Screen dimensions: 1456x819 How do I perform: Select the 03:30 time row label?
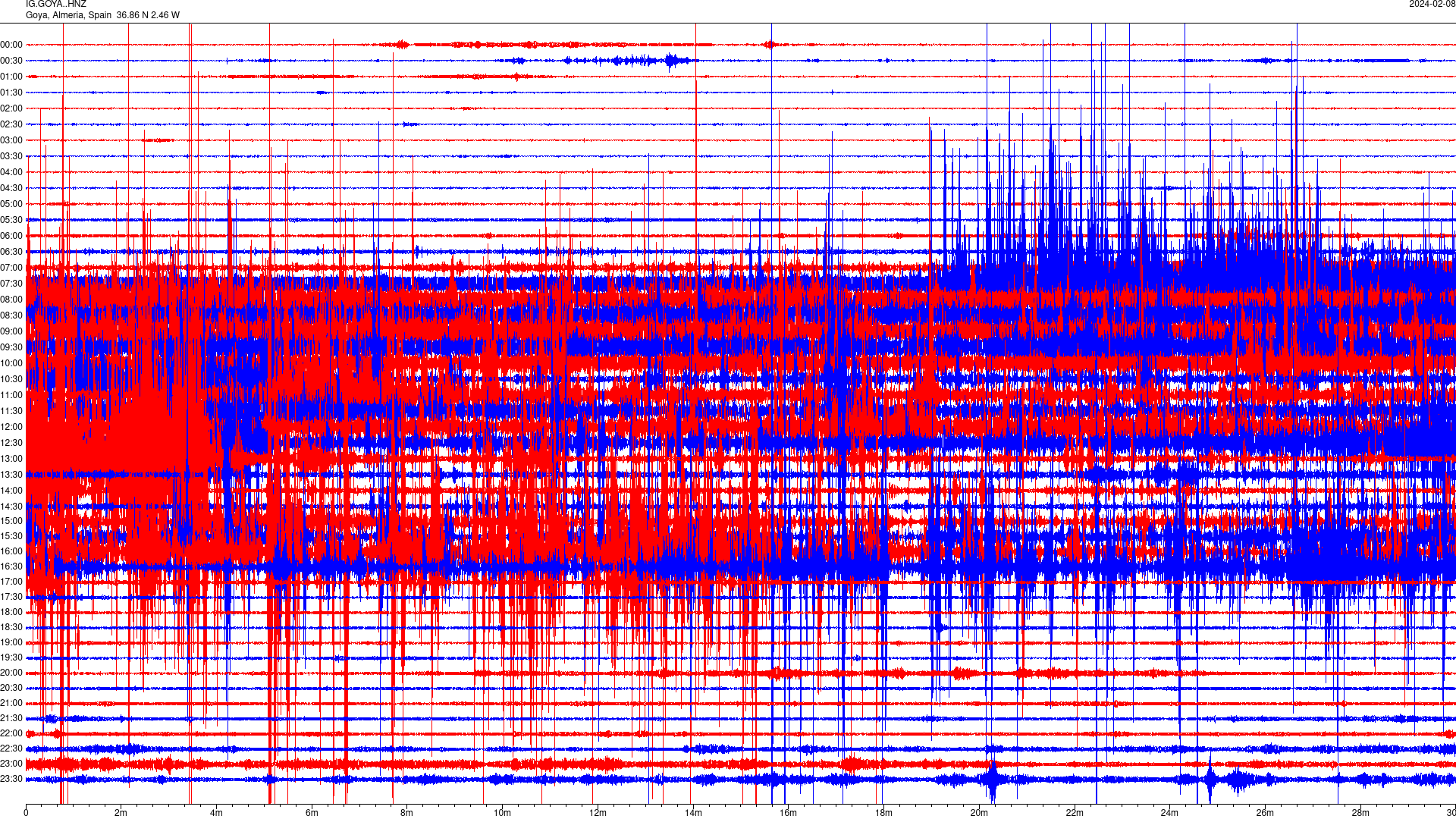11,156
